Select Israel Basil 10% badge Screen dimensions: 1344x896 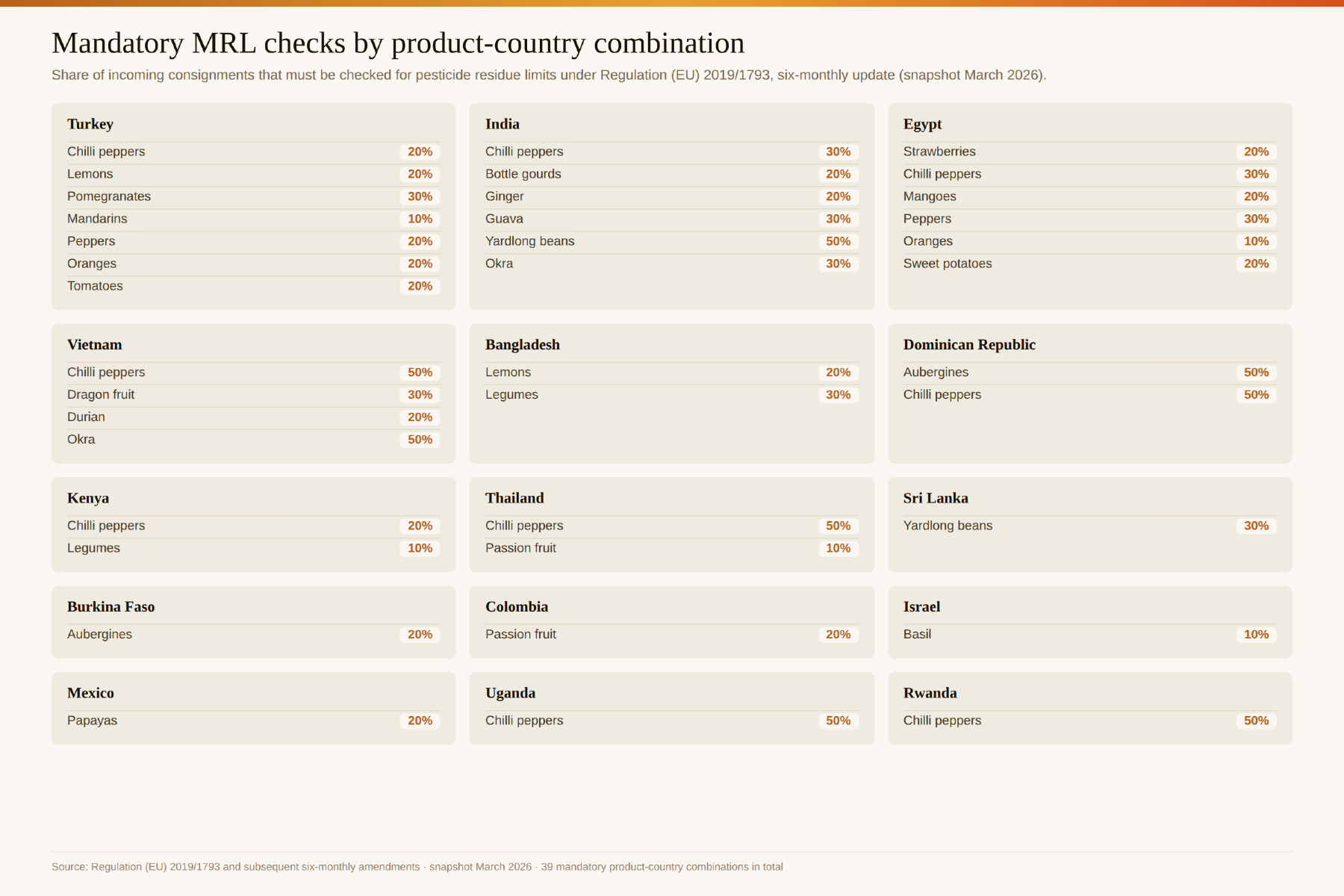tap(1256, 635)
